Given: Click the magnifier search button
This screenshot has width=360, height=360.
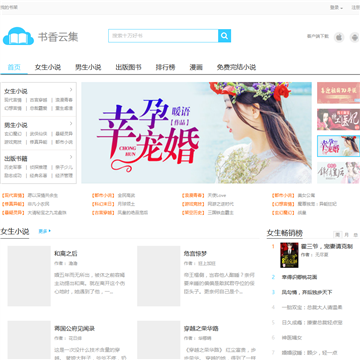Looking at the screenshot, I should (224, 36).
